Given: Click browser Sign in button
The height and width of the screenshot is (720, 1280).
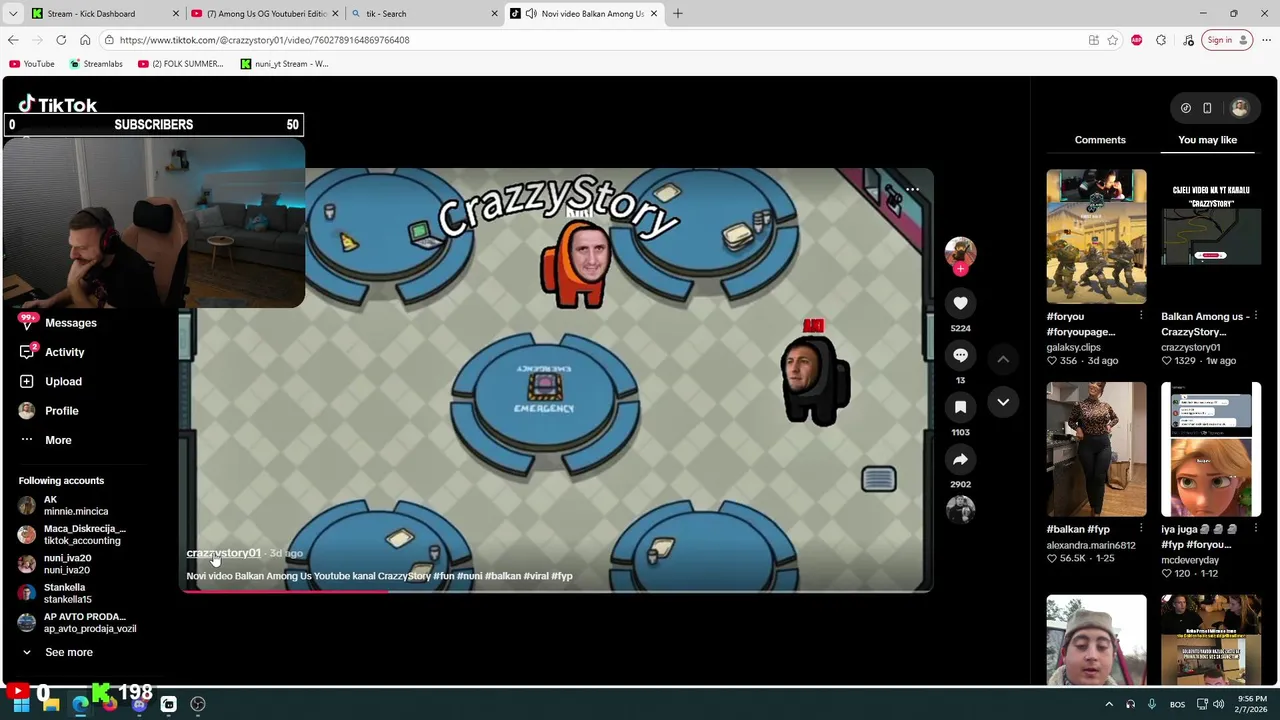Looking at the screenshot, I should pyautogui.click(x=1227, y=40).
